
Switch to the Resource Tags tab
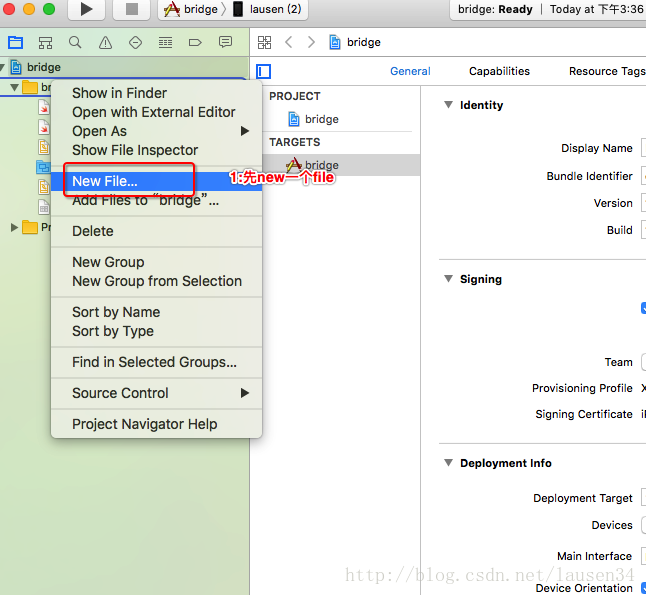(607, 71)
